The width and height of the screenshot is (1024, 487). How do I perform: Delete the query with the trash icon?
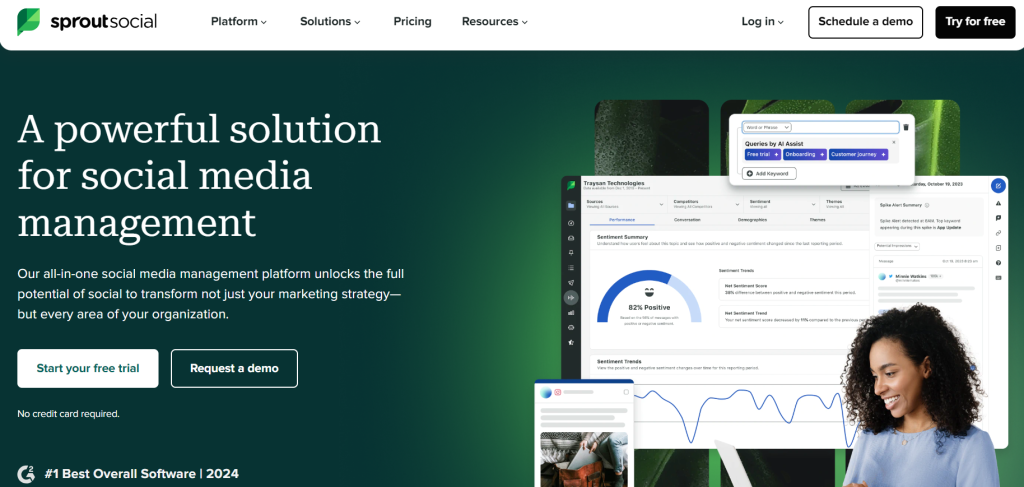click(x=906, y=127)
